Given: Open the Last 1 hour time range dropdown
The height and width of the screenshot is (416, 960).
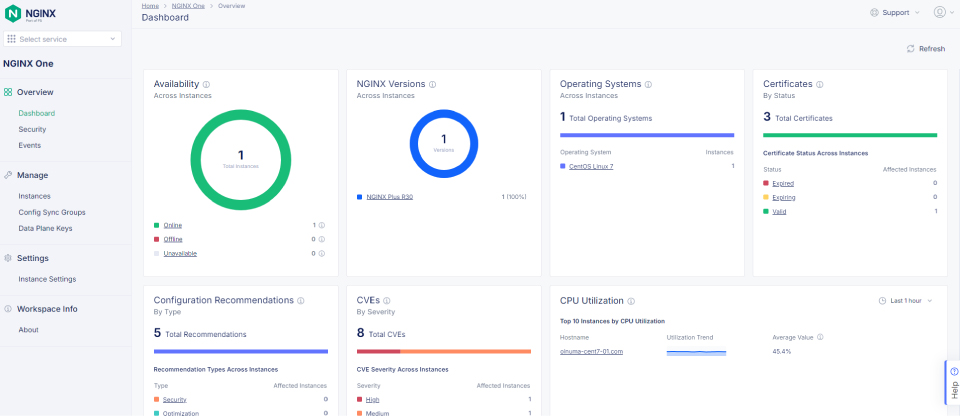Looking at the screenshot, I should tap(906, 301).
